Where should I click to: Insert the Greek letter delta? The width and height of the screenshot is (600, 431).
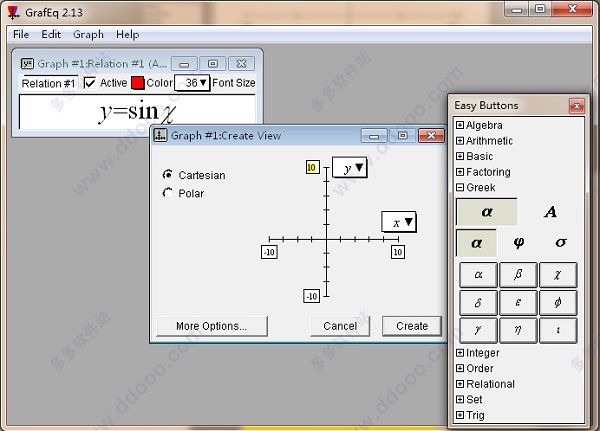point(478,303)
